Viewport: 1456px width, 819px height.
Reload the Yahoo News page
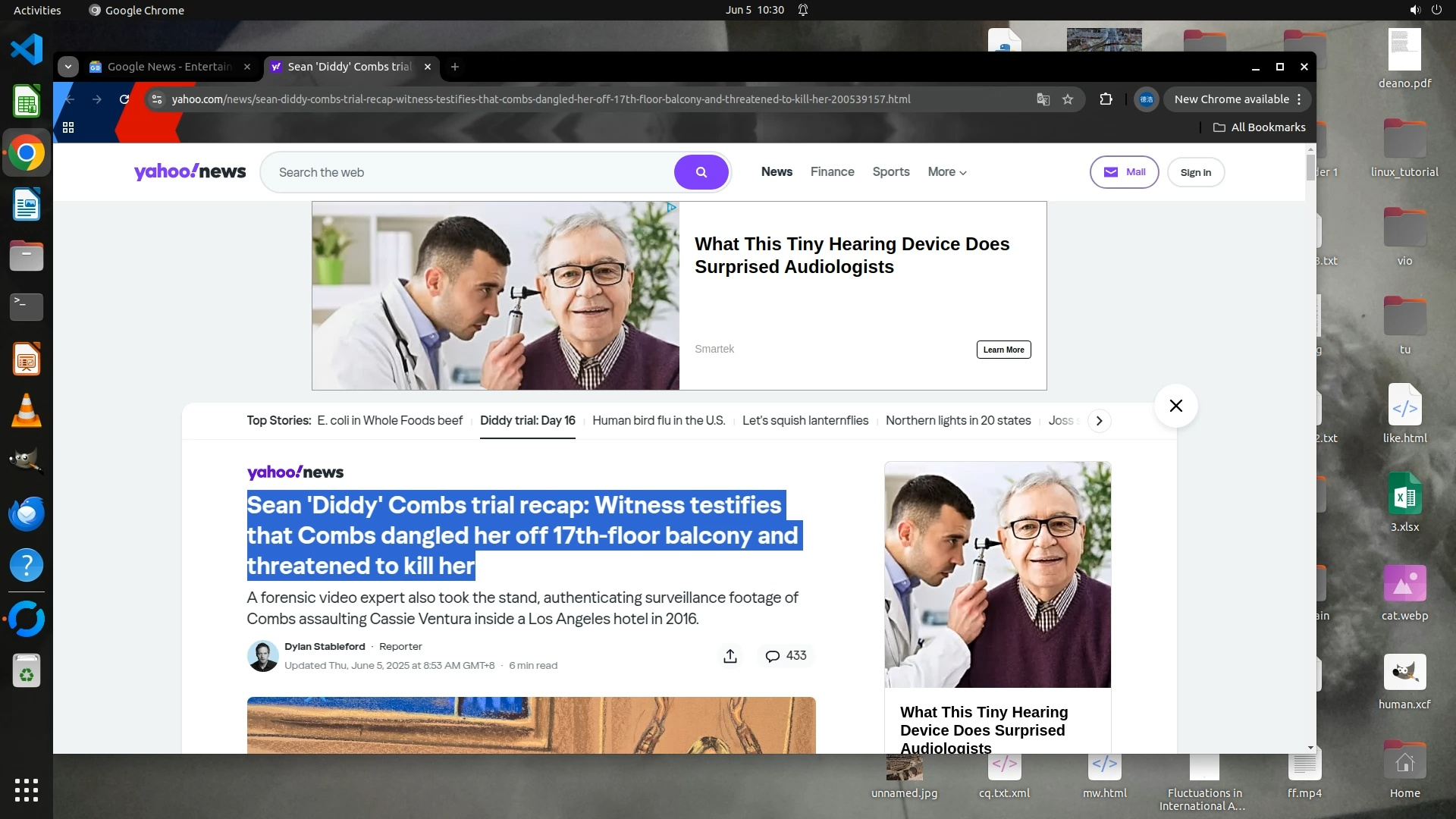pyautogui.click(x=124, y=99)
